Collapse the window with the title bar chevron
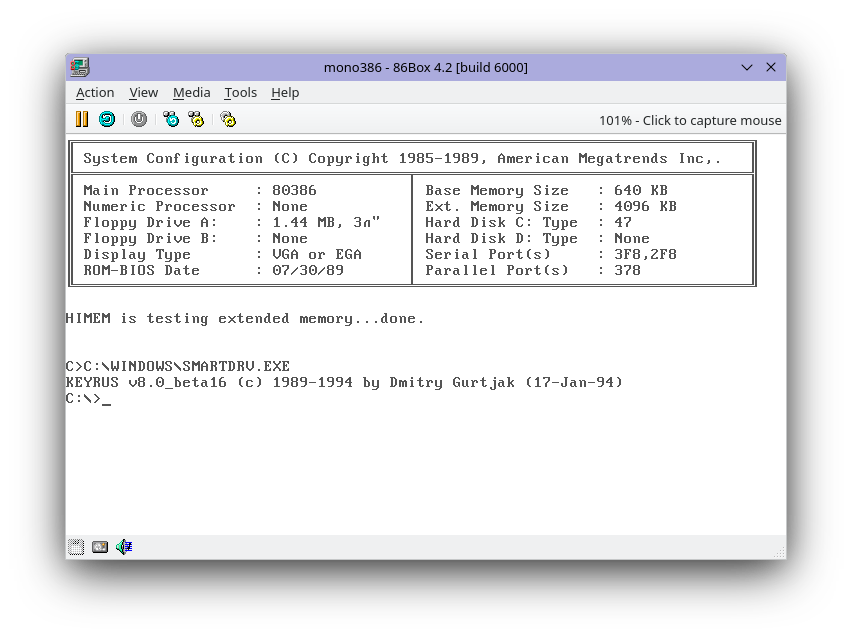 pos(747,67)
